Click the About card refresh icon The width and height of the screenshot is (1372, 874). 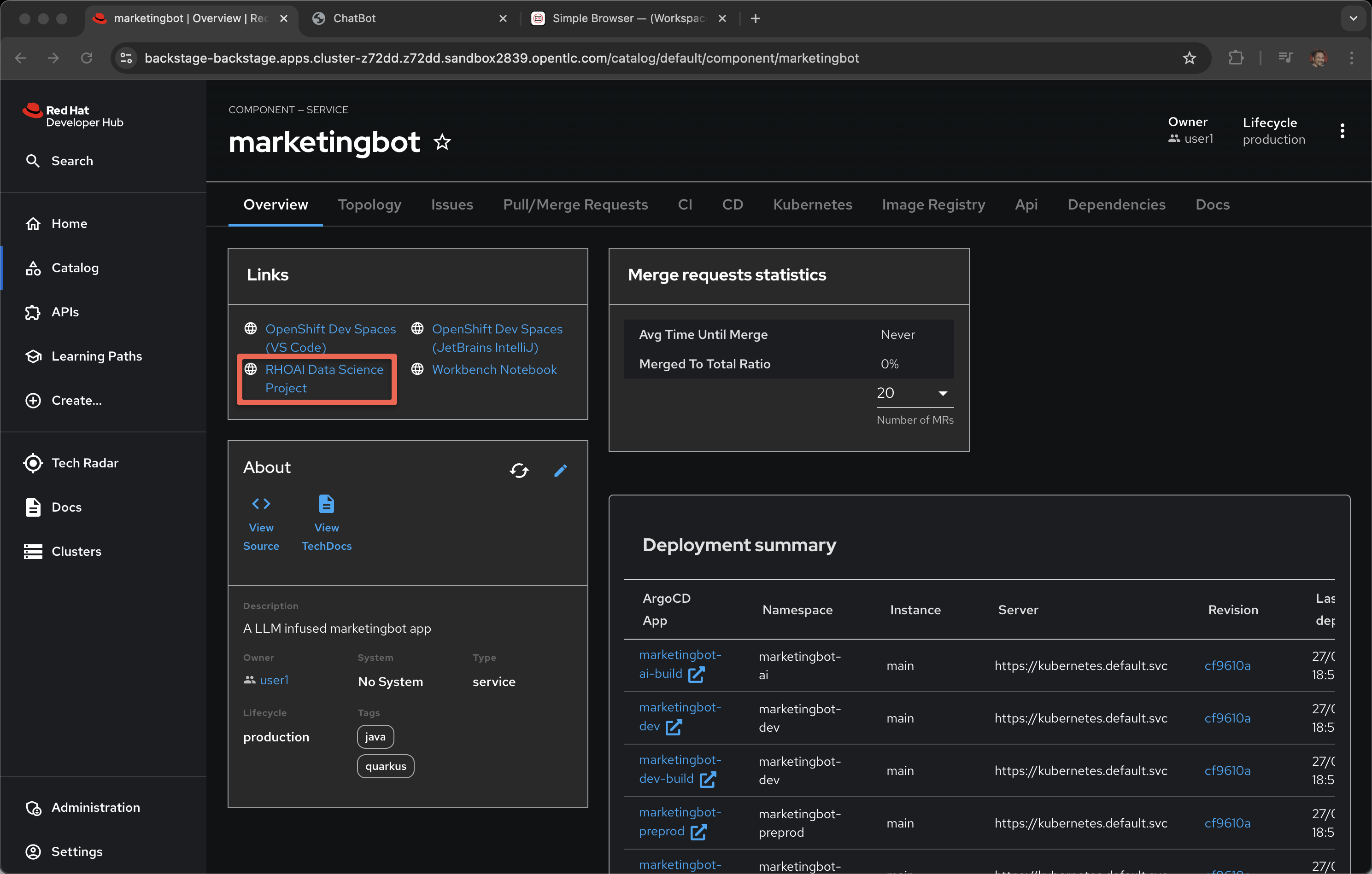pos(518,470)
